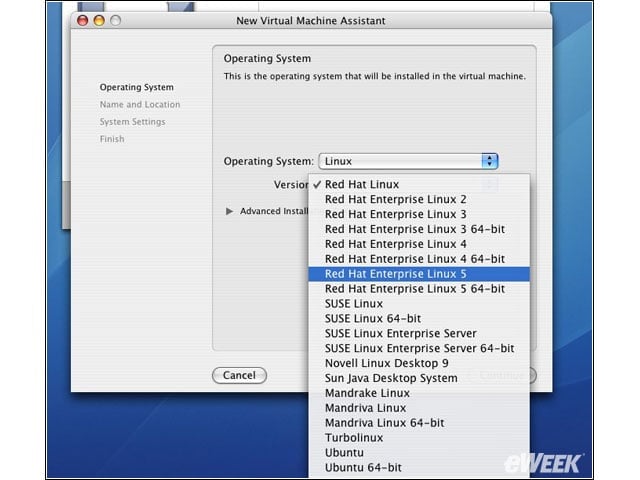Viewport: 640px width, 480px height.
Task: Click Name and Location step in sidebar
Action: [x=140, y=104]
